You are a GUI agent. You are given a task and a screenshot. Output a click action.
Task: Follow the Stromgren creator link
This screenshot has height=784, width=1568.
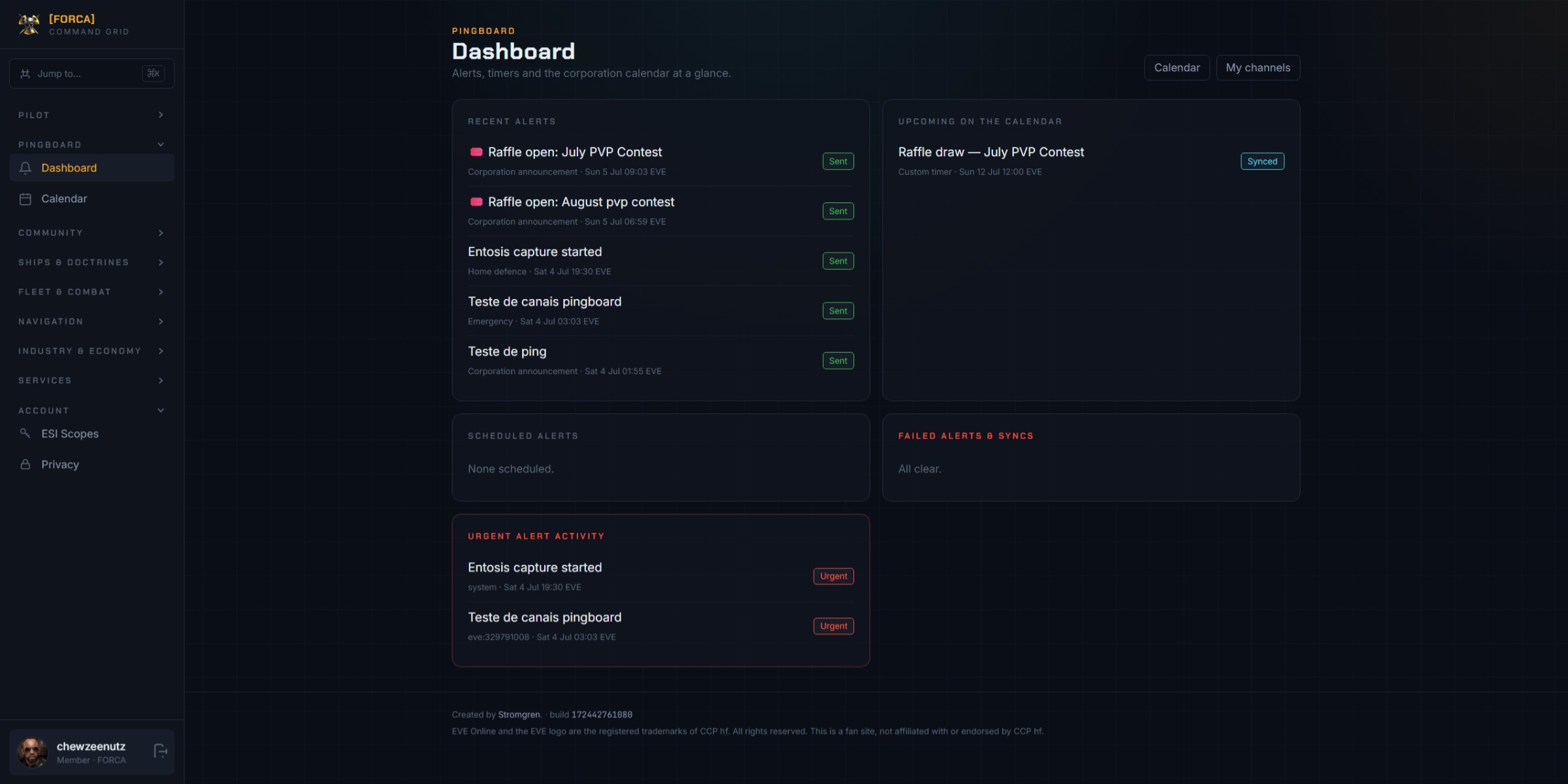519,714
